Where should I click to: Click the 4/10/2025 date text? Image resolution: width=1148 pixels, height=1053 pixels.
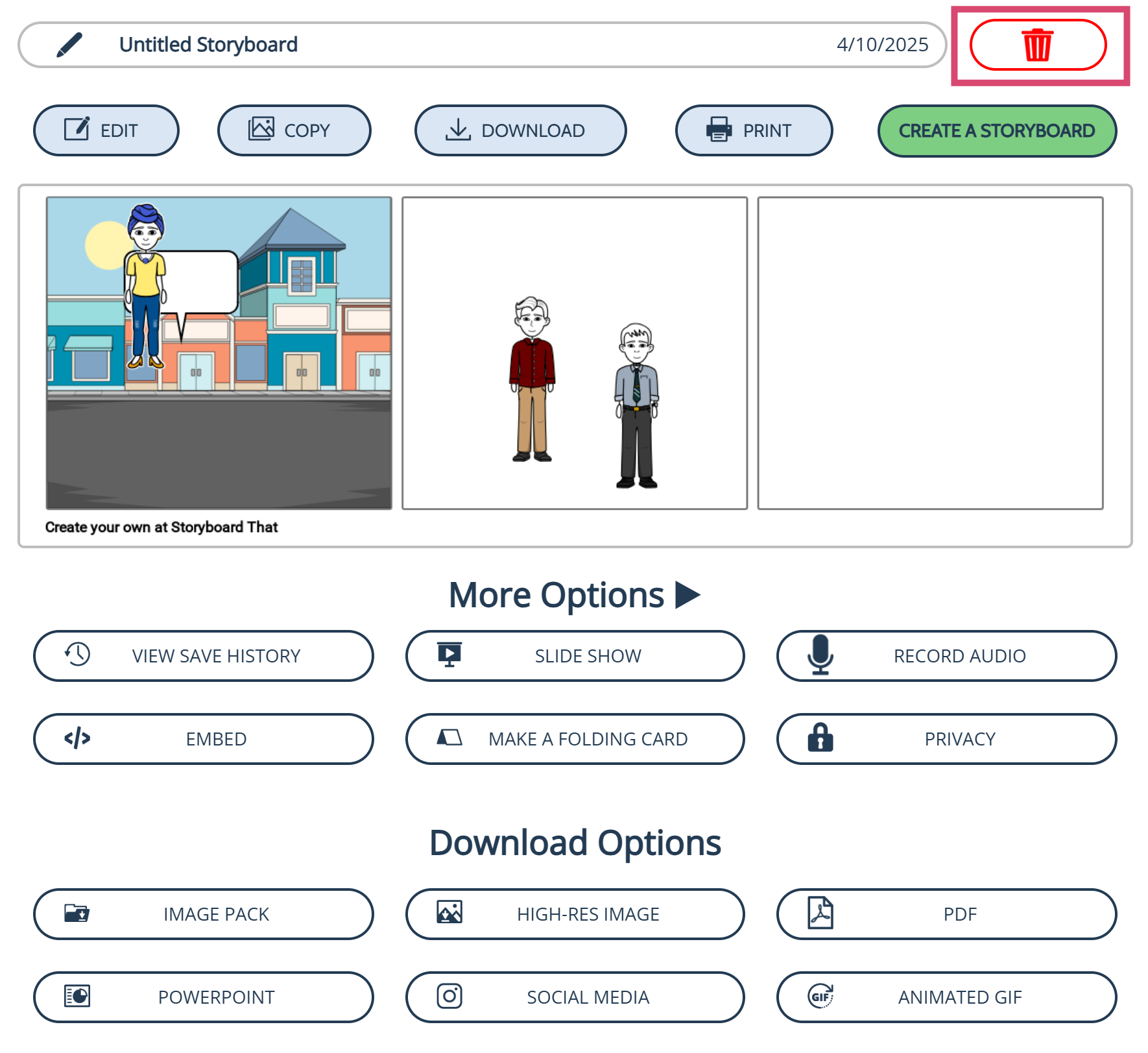click(x=882, y=44)
